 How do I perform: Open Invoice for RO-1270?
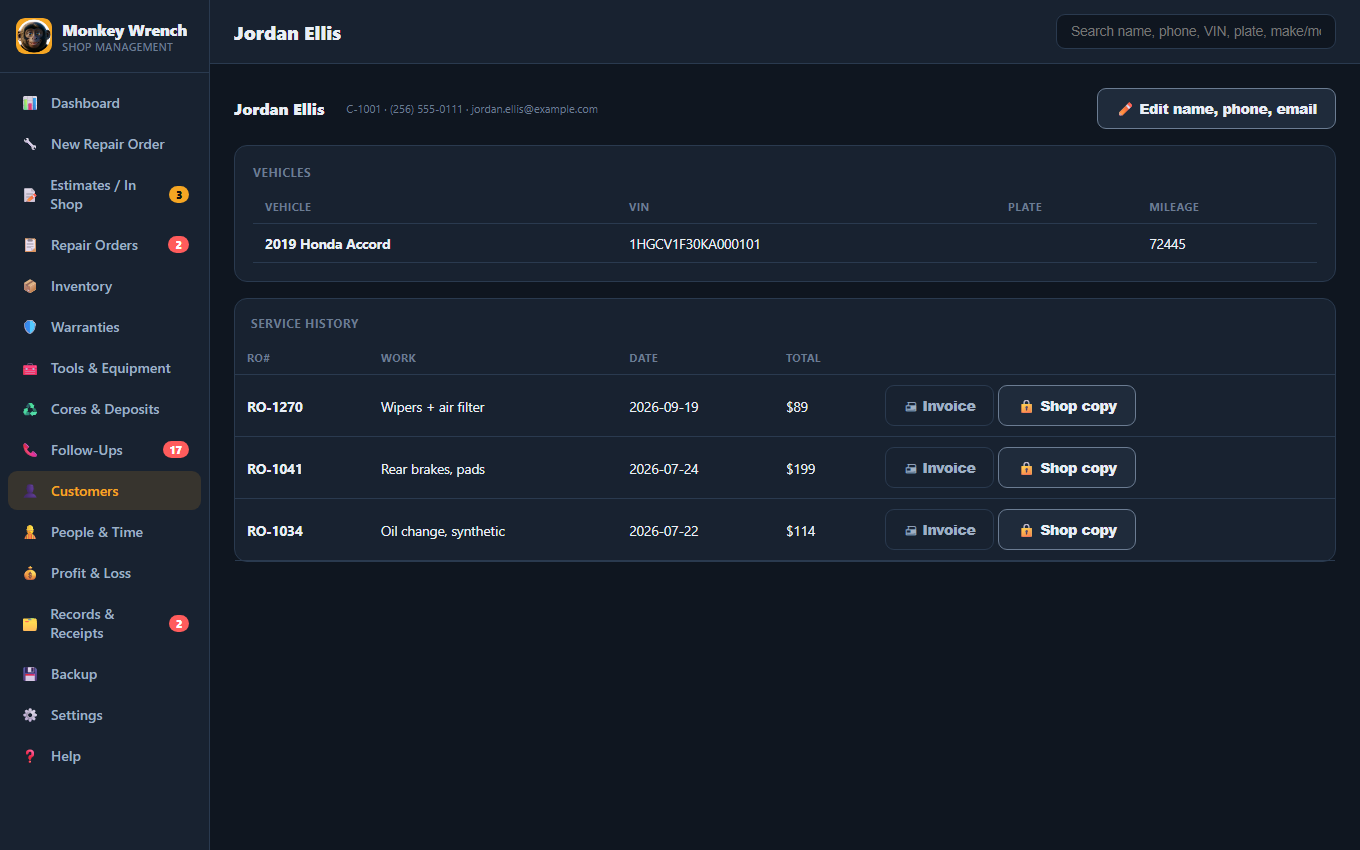tap(939, 406)
